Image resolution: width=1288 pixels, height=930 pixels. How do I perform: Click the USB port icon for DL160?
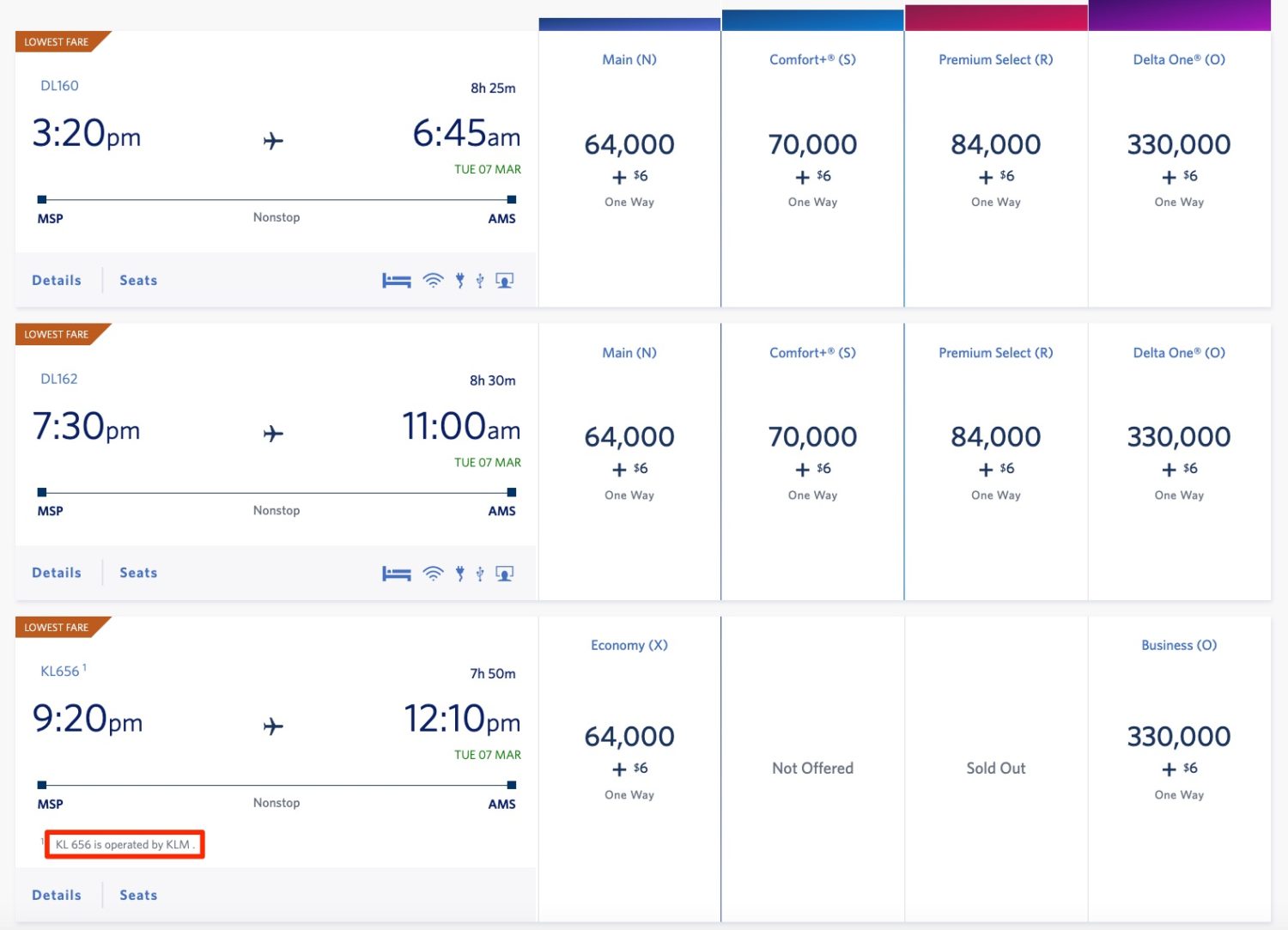(480, 281)
